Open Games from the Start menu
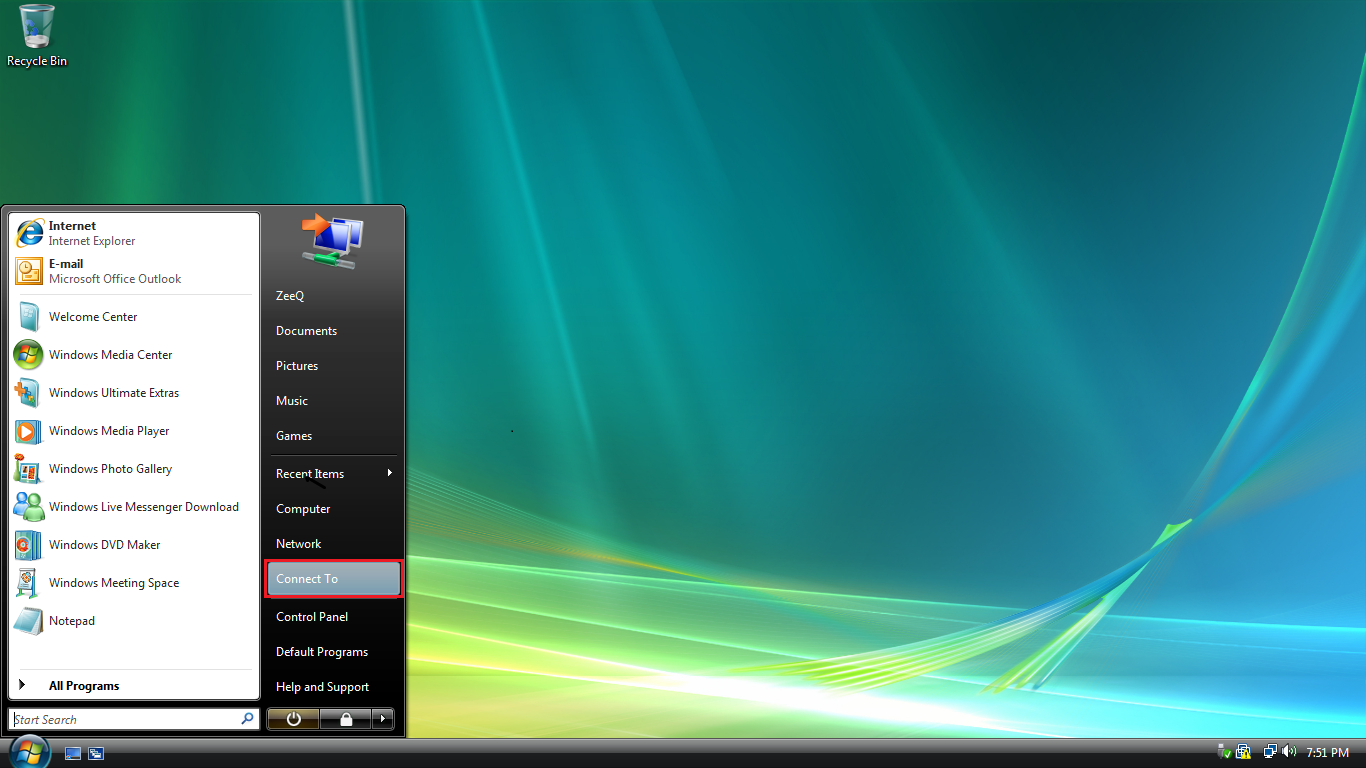 pyautogui.click(x=334, y=436)
